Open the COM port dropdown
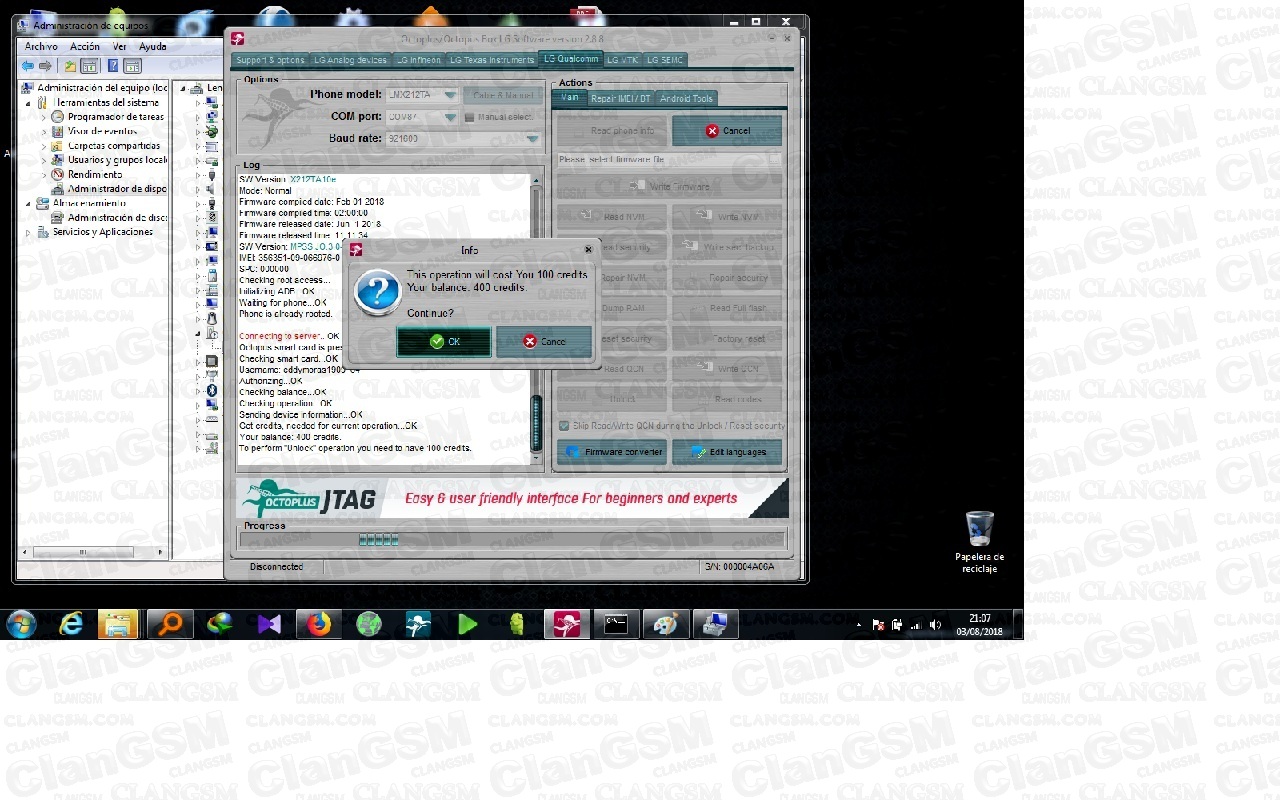The height and width of the screenshot is (800, 1280). pos(450,117)
